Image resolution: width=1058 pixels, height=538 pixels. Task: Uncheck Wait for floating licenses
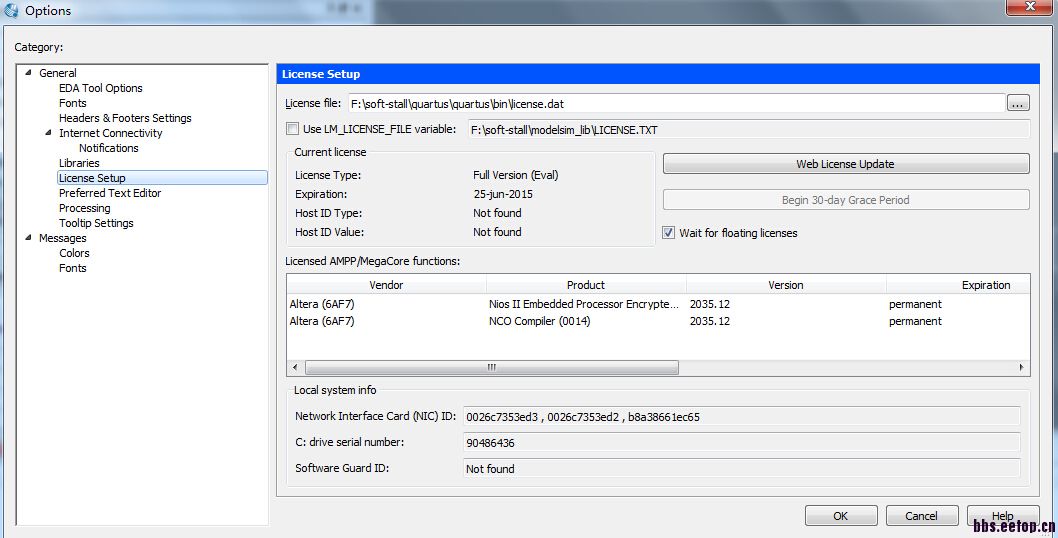tap(669, 232)
